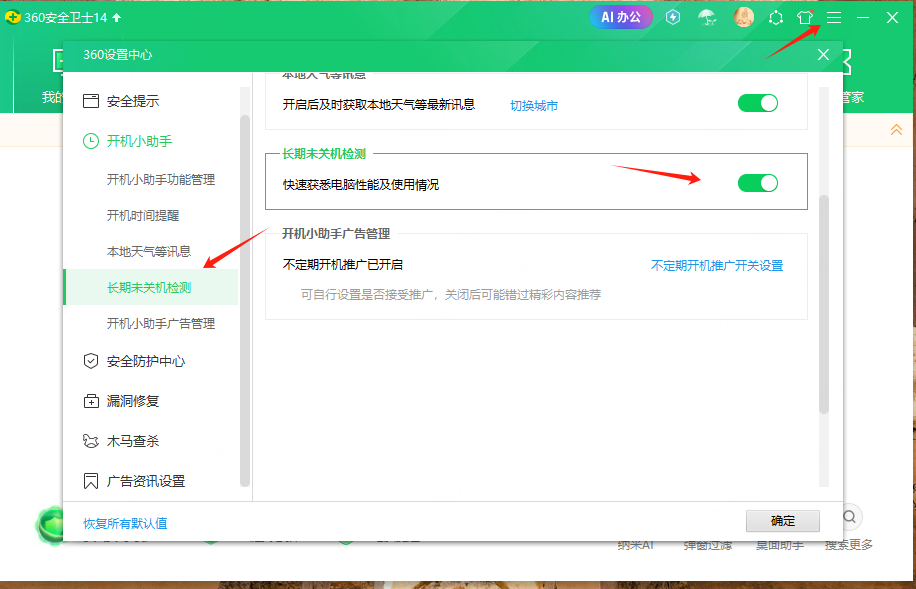The image size is (916, 589).
Task: Click the 恢复所有默认值 link
Action: (125, 523)
